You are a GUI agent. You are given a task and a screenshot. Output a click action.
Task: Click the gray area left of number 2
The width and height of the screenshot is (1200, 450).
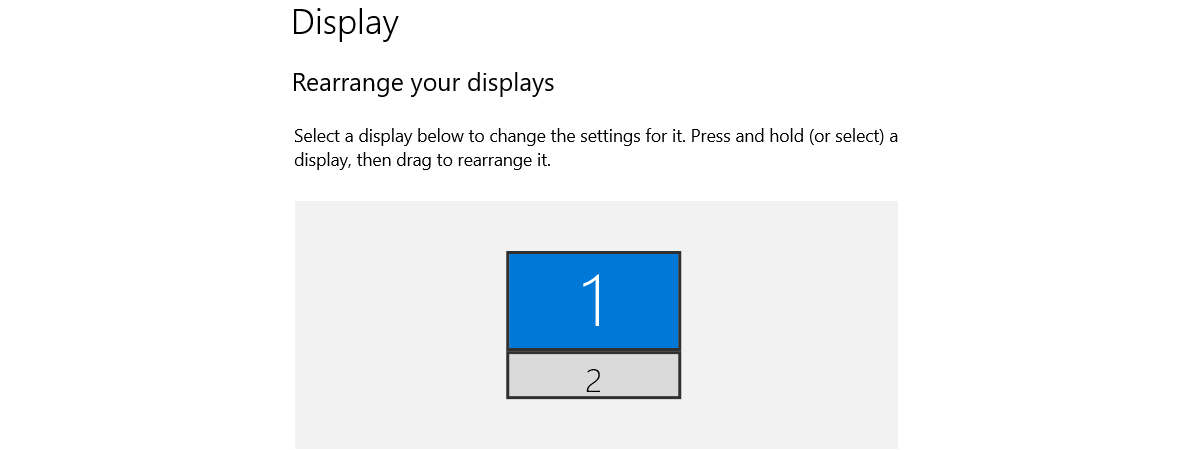540,375
